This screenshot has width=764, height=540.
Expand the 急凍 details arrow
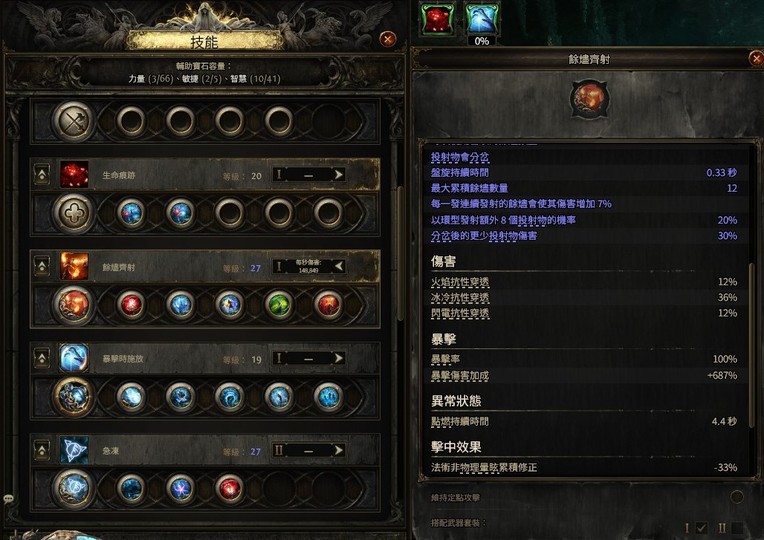(338, 450)
